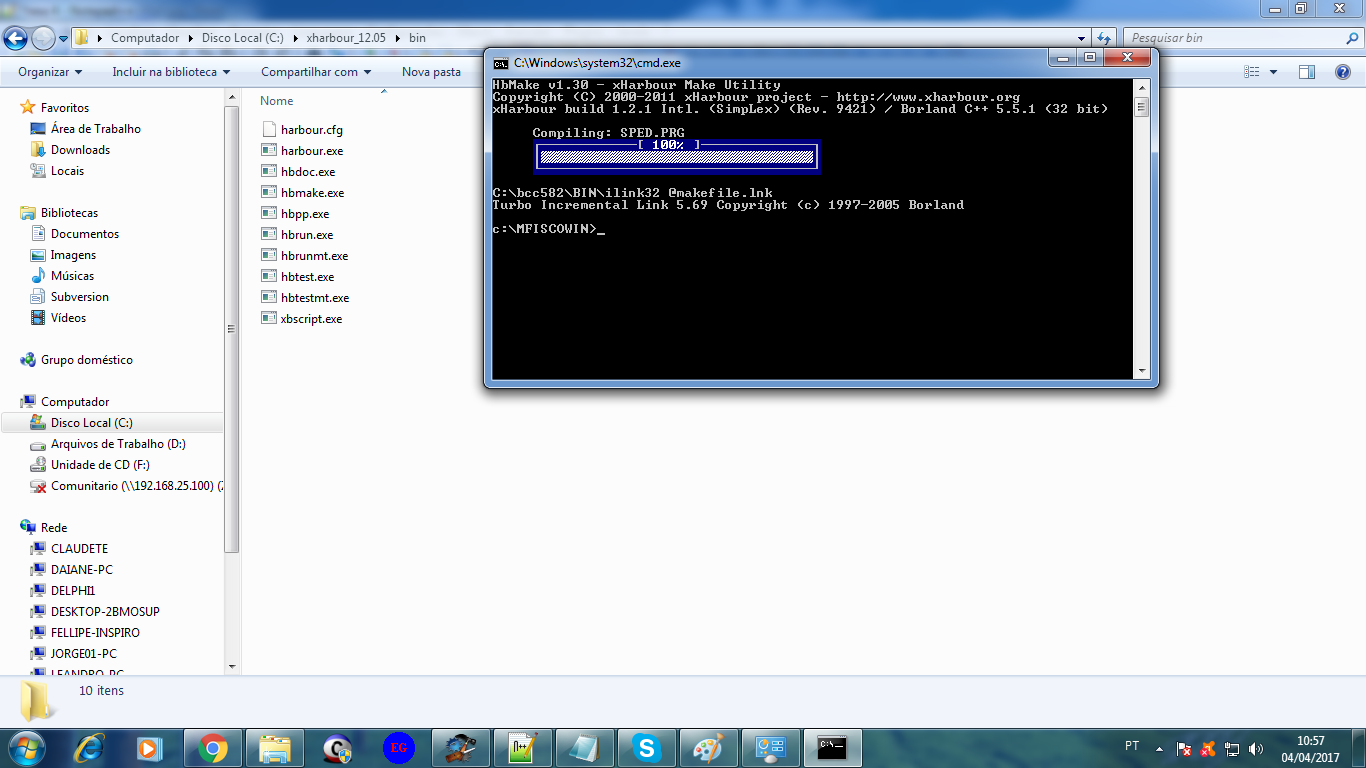Toggle the Explorer preview pane button
The height and width of the screenshot is (768, 1366).
click(x=1307, y=72)
